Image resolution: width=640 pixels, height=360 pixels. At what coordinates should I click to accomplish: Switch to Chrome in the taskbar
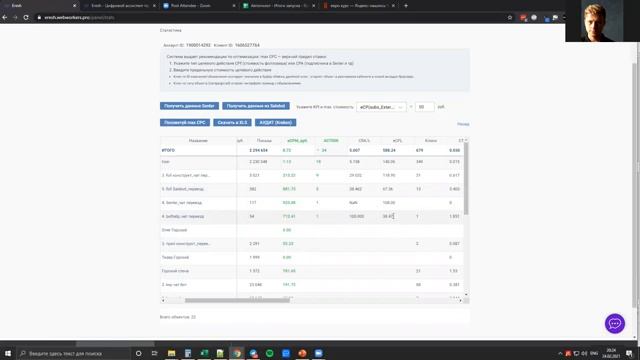pos(237,353)
